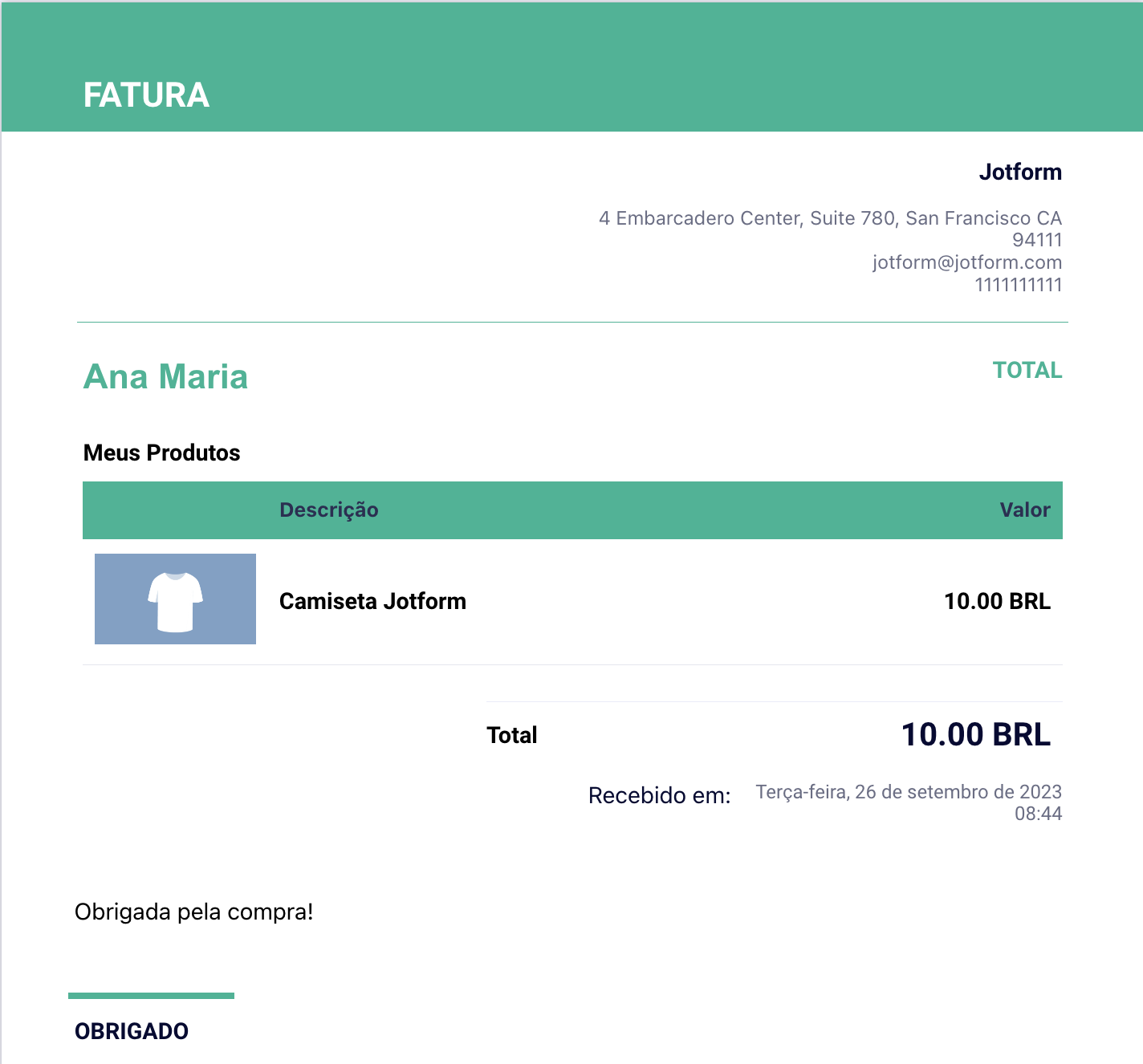Click the OBRIGADO footer heading
The image size is (1143, 1064).
point(132,1031)
